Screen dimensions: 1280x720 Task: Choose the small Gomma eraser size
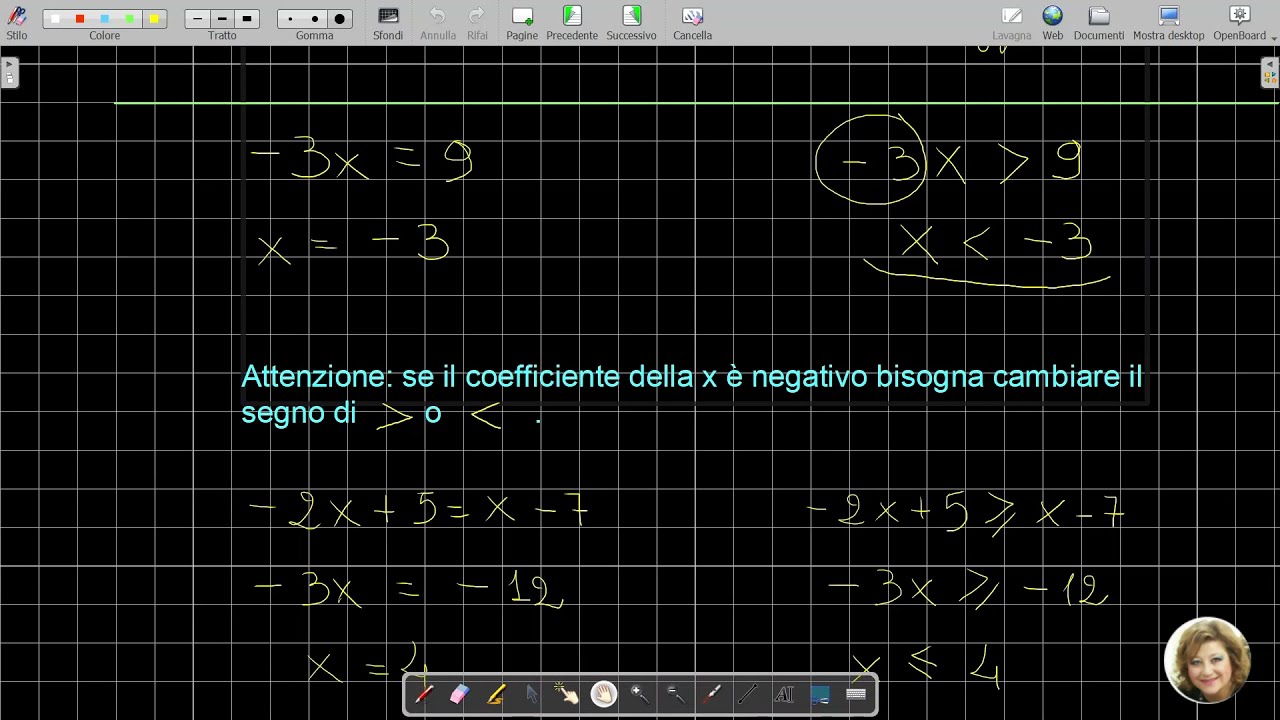tap(290, 19)
